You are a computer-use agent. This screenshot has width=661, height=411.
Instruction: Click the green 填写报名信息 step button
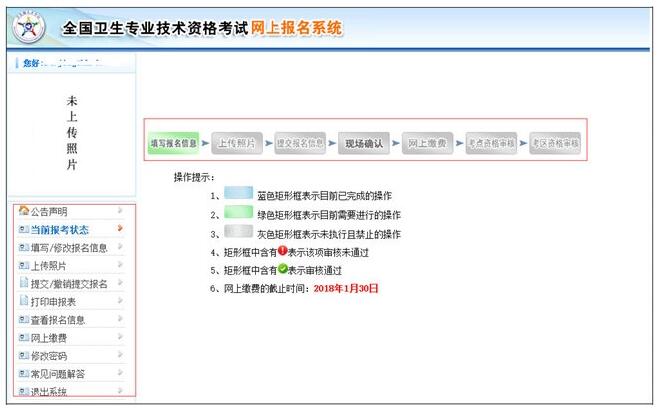pos(173,143)
